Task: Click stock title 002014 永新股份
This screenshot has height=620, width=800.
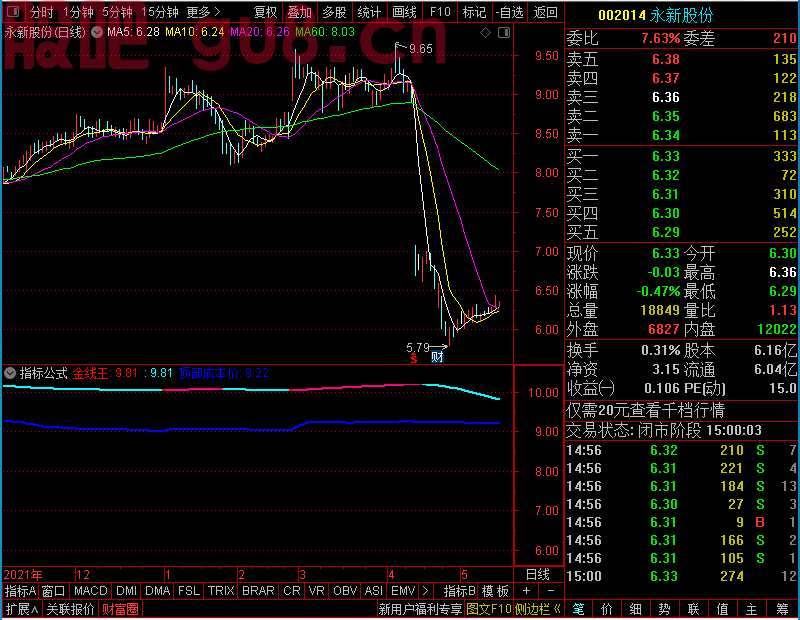Action: [x=655, y=15]
